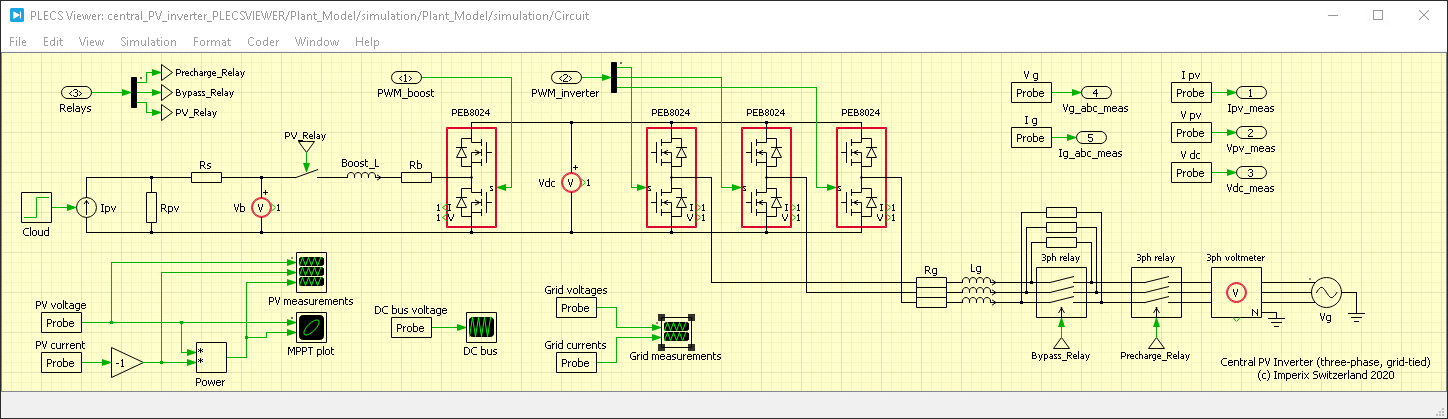The height and width of the screenshot is (419, 1448).
Task: Select the Relays demultiplexer bar
Action: (133, 92)
